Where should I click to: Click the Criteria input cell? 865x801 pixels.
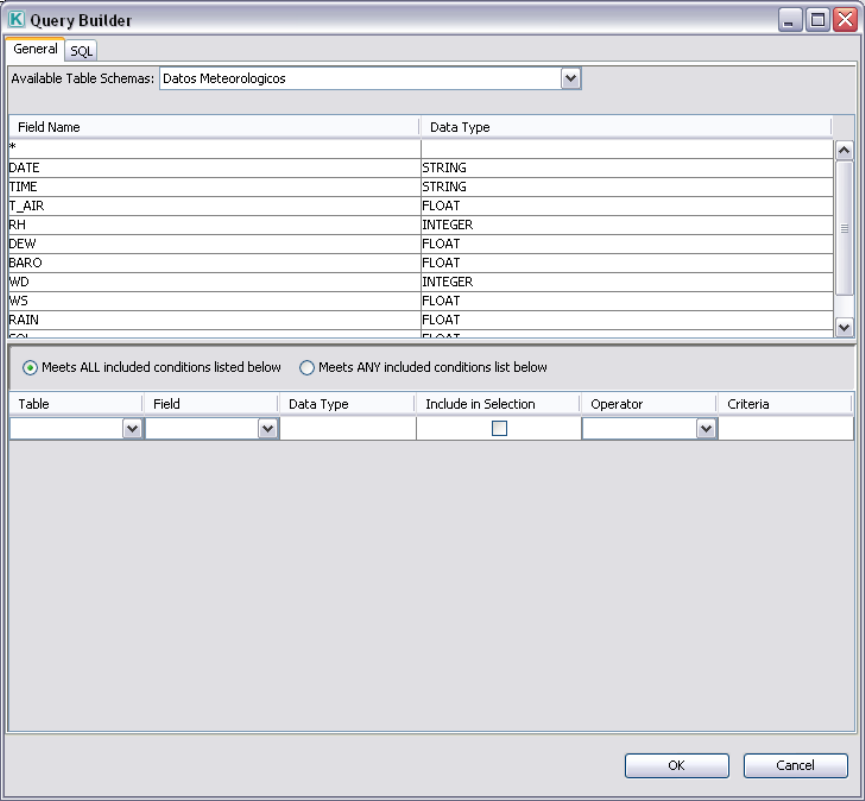click(x=786, y=429)
